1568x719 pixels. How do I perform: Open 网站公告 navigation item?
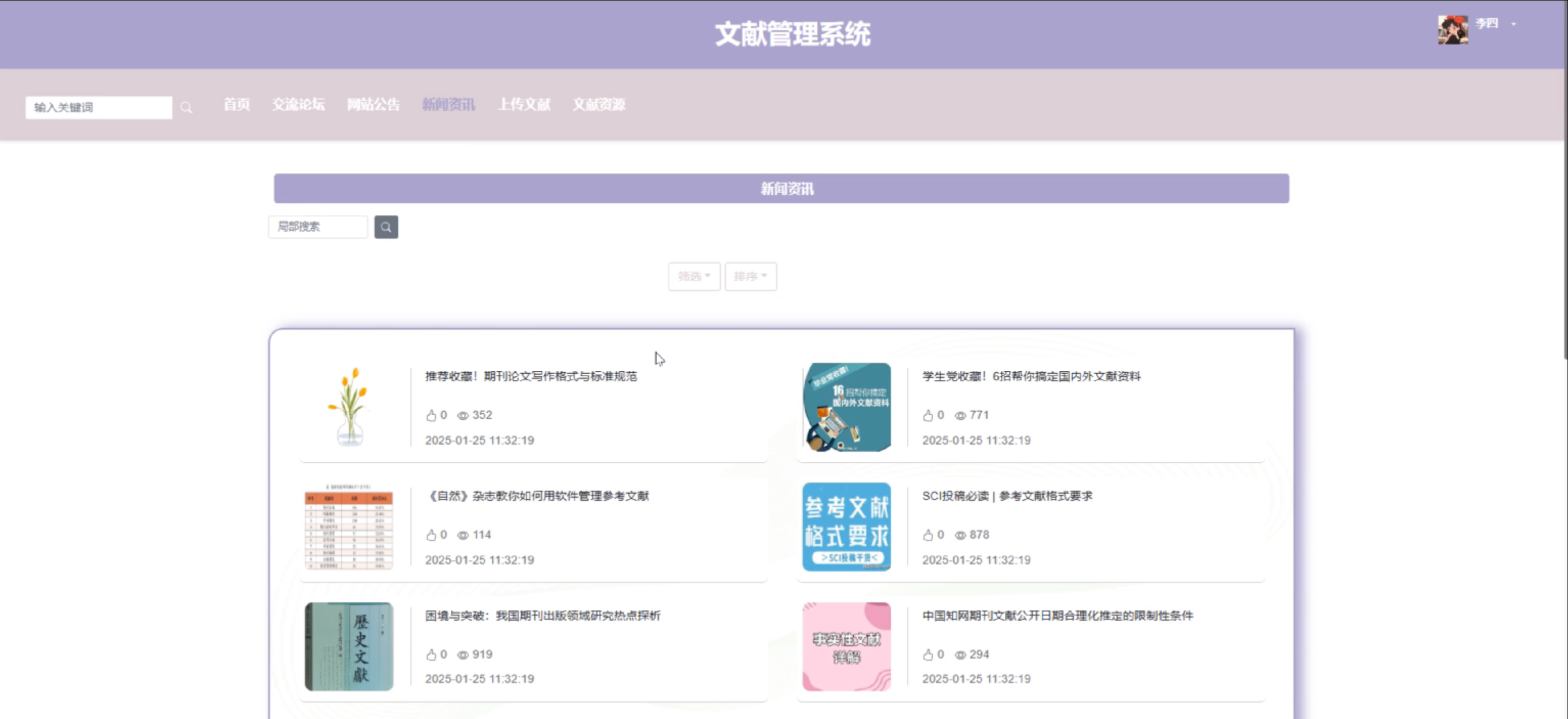pos(373,105)
